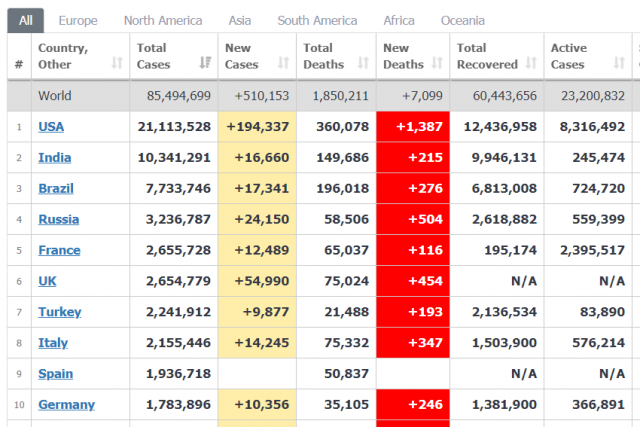Switch to the Asia tab

[240, 20]
